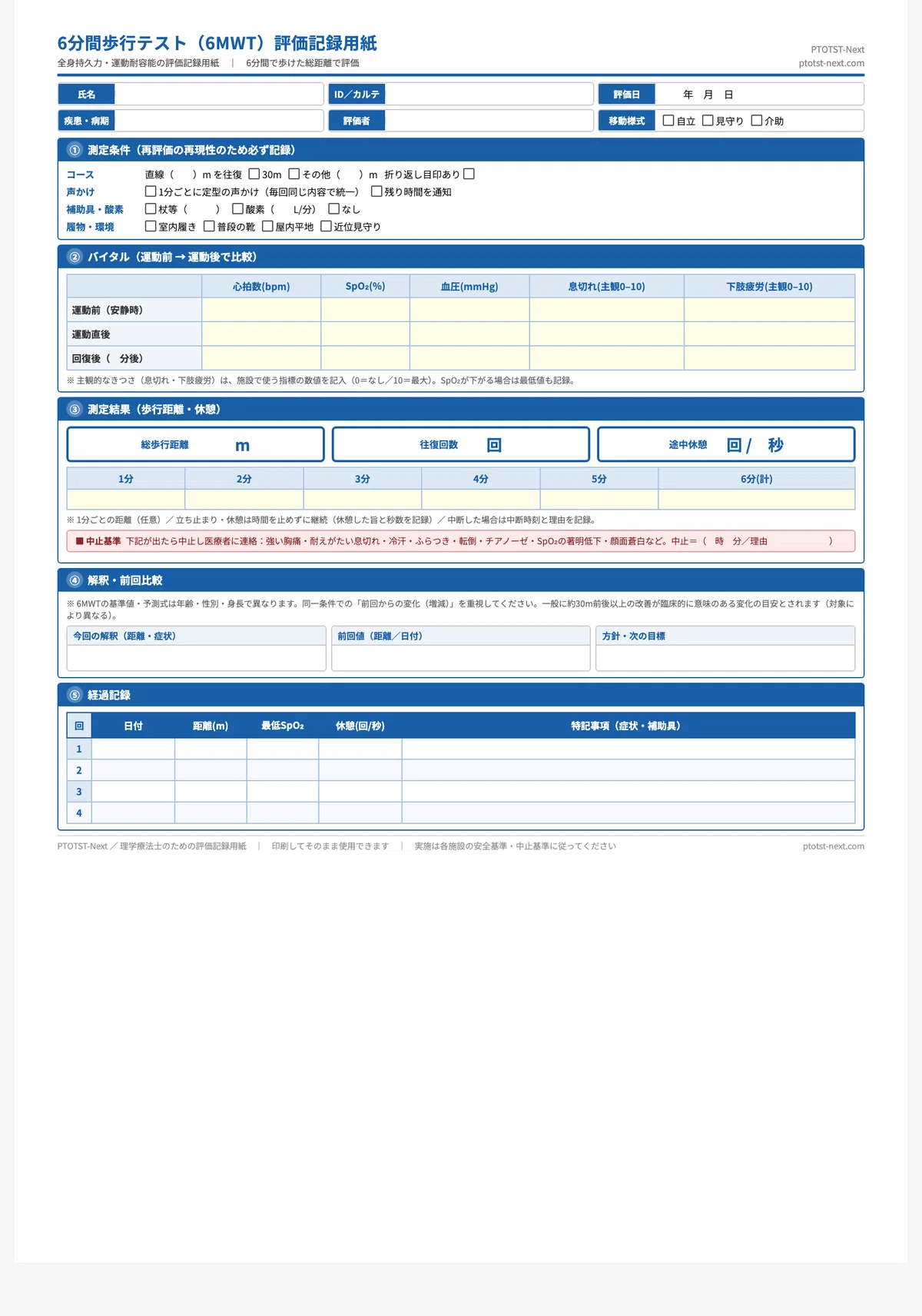
Task: Click the cell under 1分 column
Action: pos(126,499)
